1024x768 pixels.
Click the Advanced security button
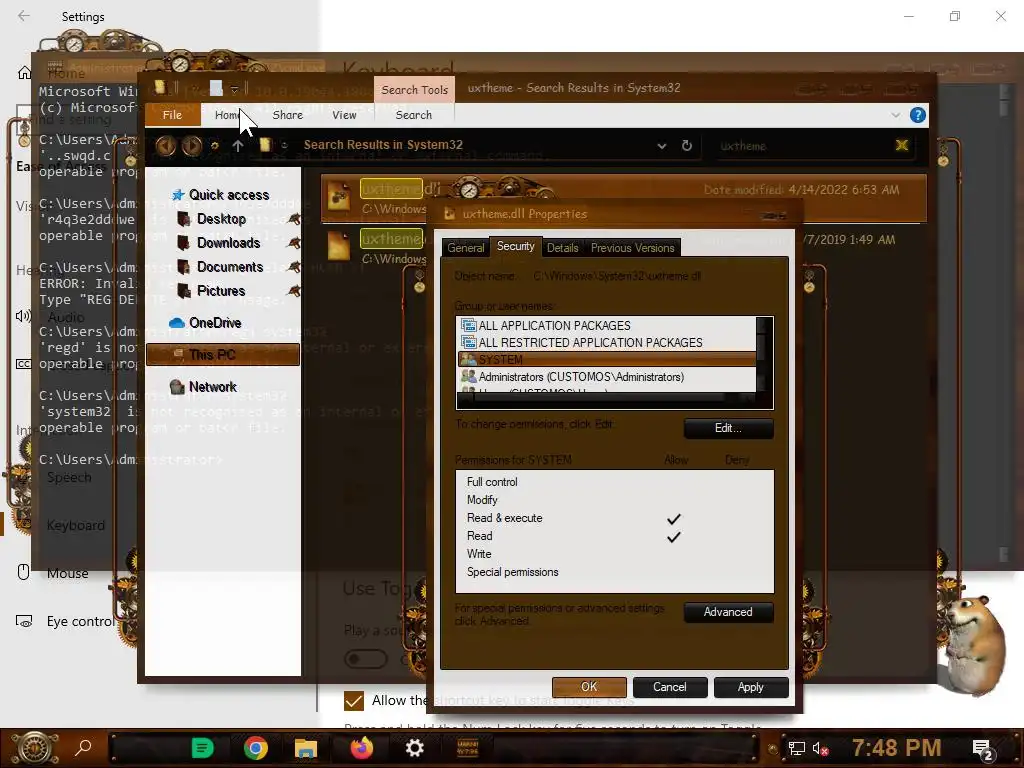pos(728,612)
